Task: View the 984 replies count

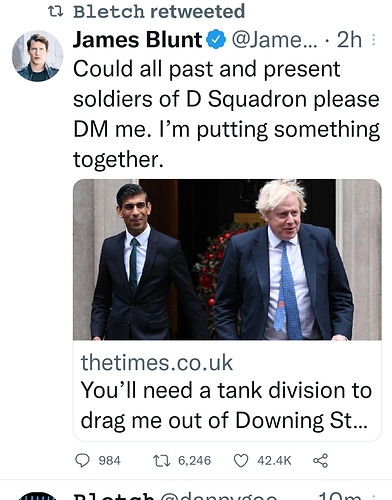Action: (x=110, y=461)
